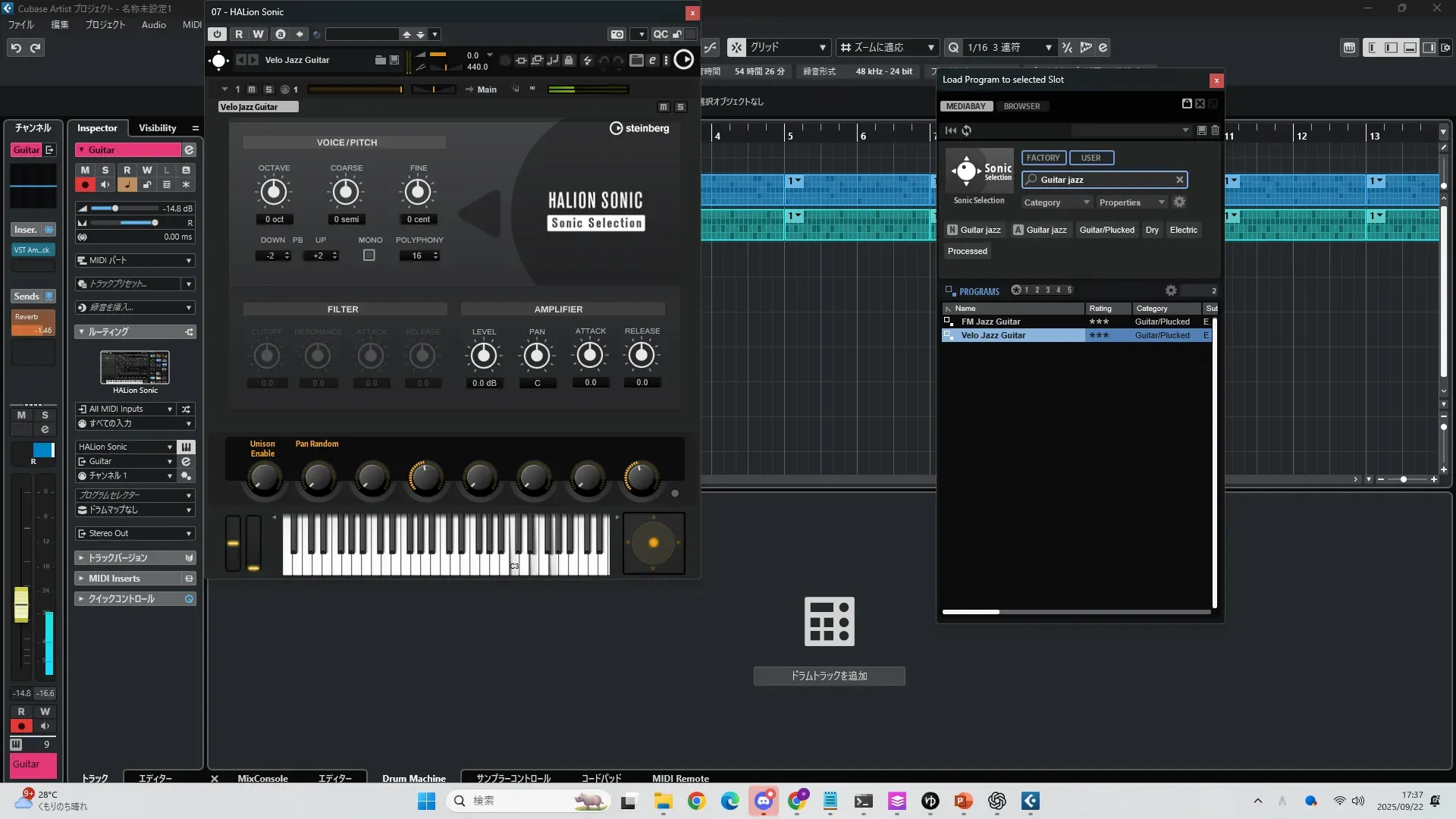Image resolution: width=1456 pixels, height=819 pixels.
Task: Open the Category filter dropdown
Action: 1056,202
